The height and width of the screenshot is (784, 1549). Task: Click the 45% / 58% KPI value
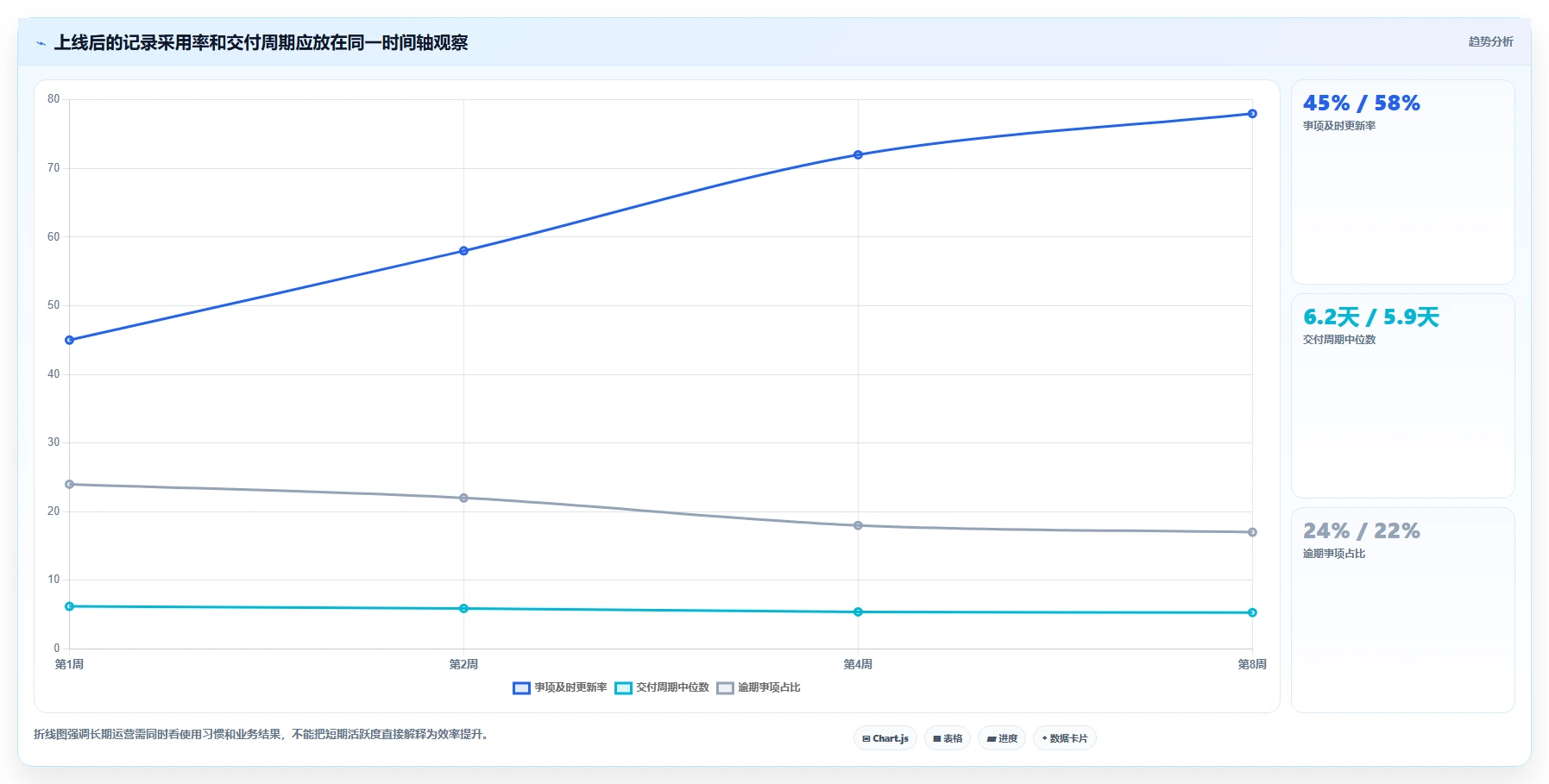(1361, 103)
